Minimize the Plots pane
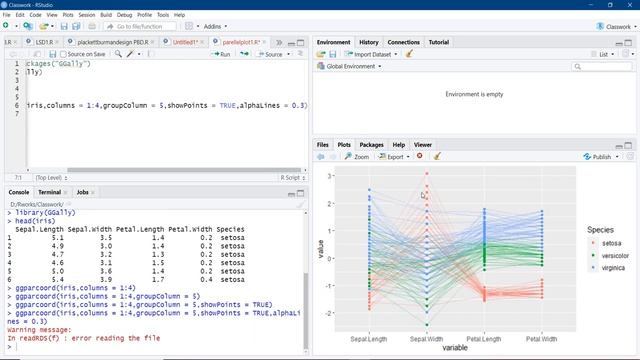This screenshot has width=640, height=360. (x=619, y=146)
